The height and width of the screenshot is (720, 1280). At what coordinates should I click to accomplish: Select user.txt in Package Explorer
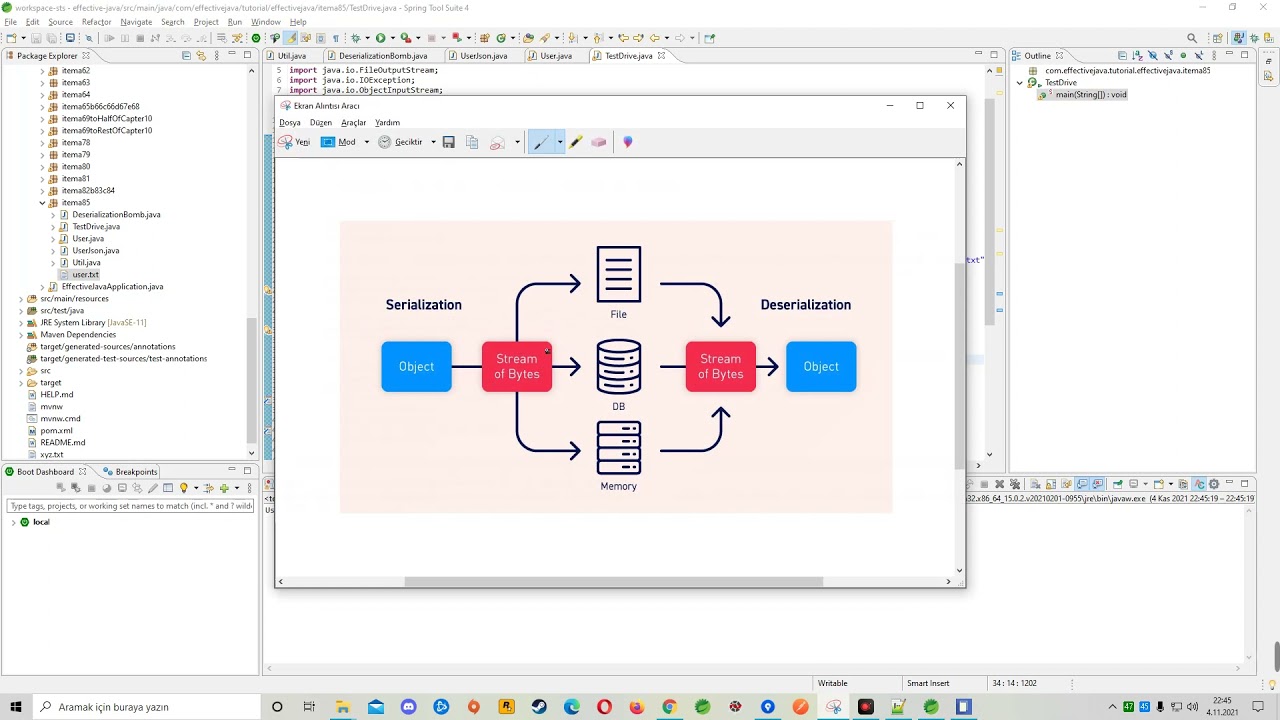click(85, 275)
